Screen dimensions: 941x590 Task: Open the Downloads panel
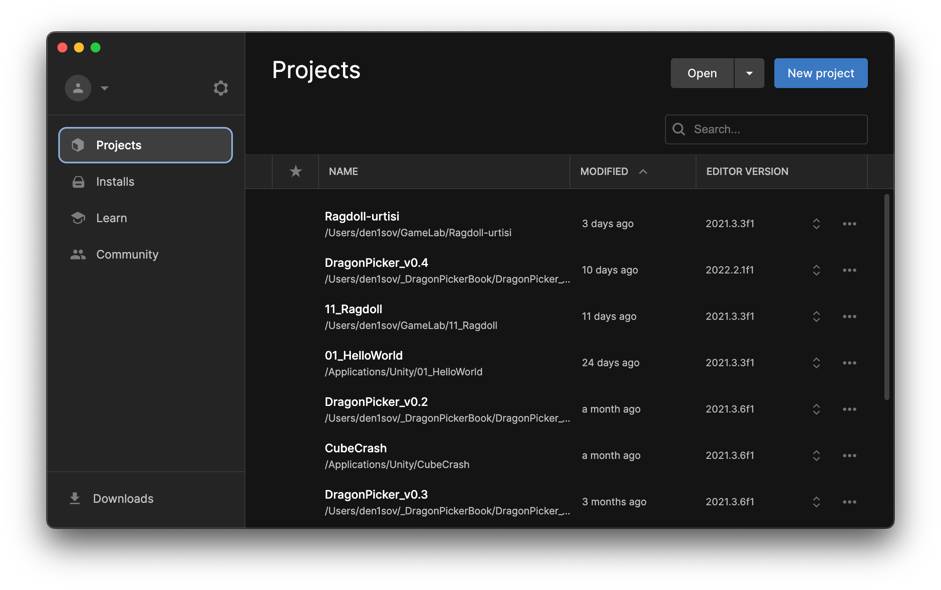[x=112, y=499]
